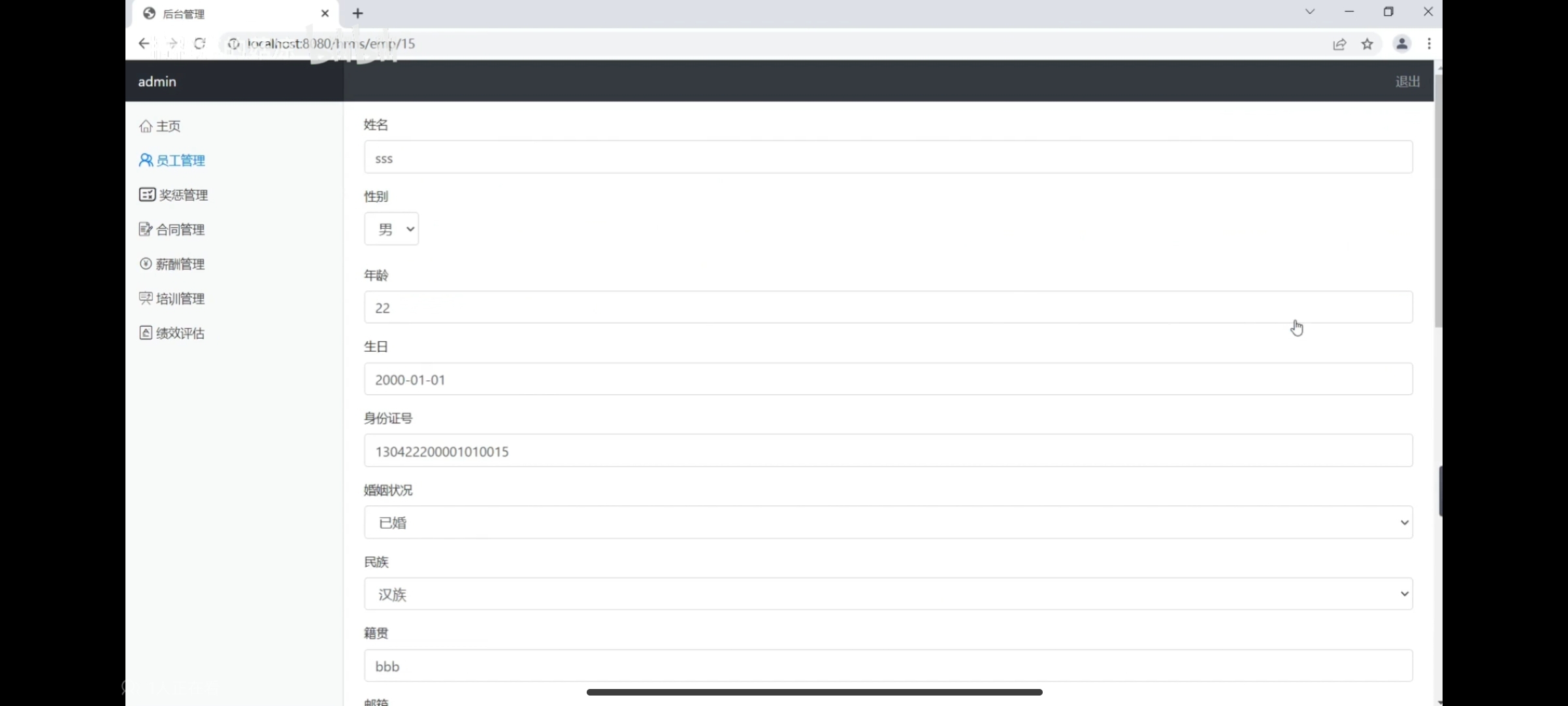This screenshot has height=706, width=1568.
Task: Open the browser profile avatar icon
Action: point(1401,44)
